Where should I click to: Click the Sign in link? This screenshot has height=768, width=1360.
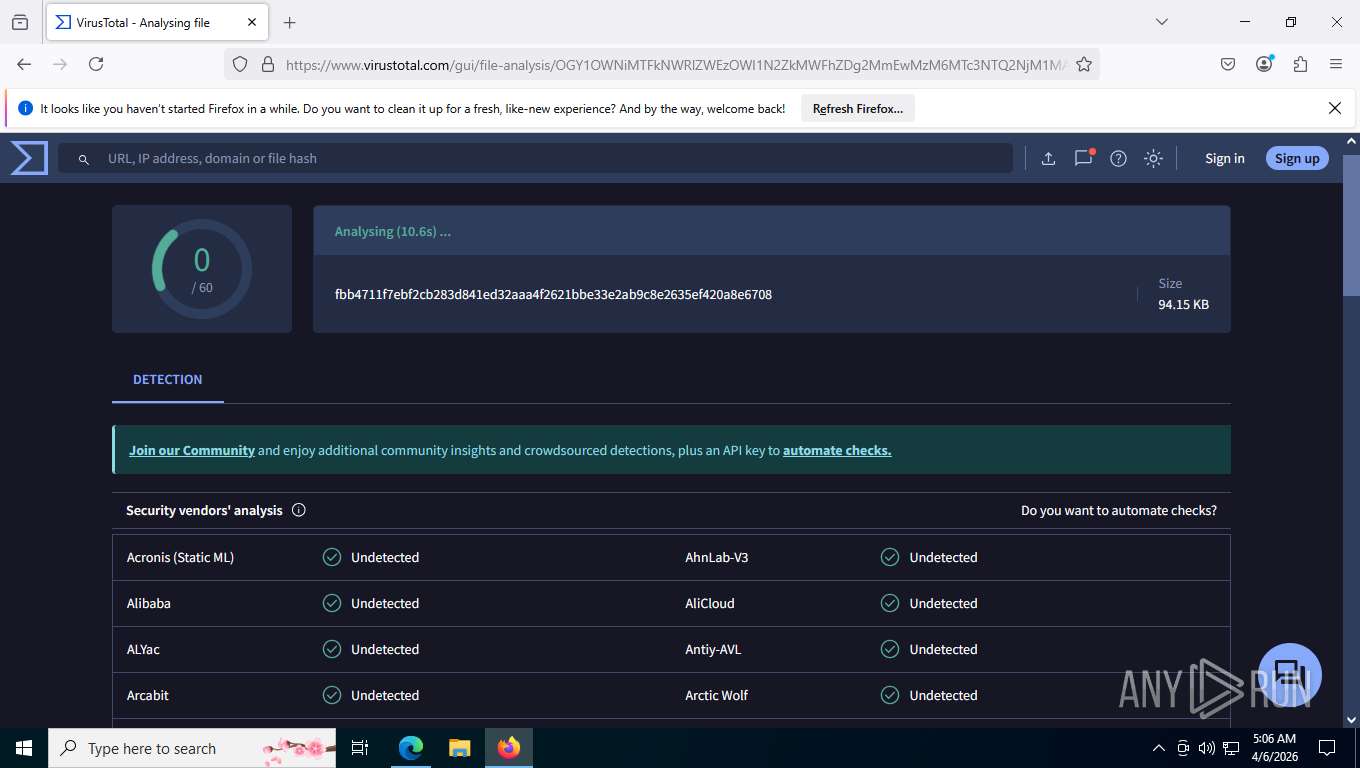coord(1225,158)
